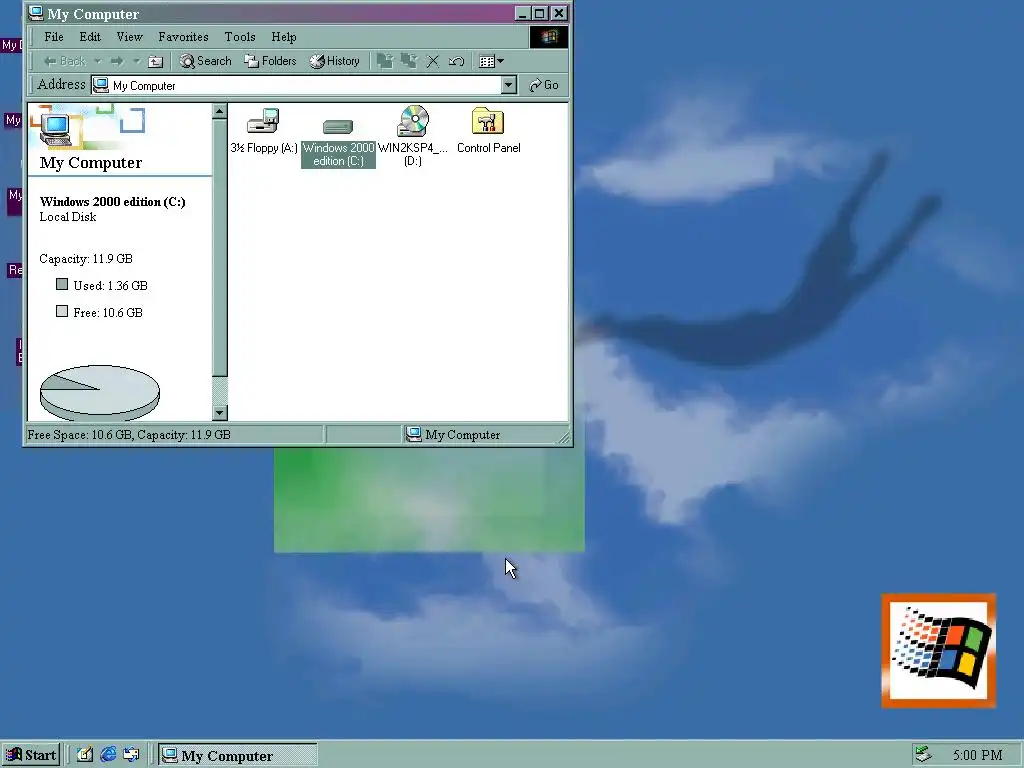Image resolution: width=1024 pixels, height=768 pixels.
Task: Open the File menu
Action: pyautogui.click(x=54, y=37)
